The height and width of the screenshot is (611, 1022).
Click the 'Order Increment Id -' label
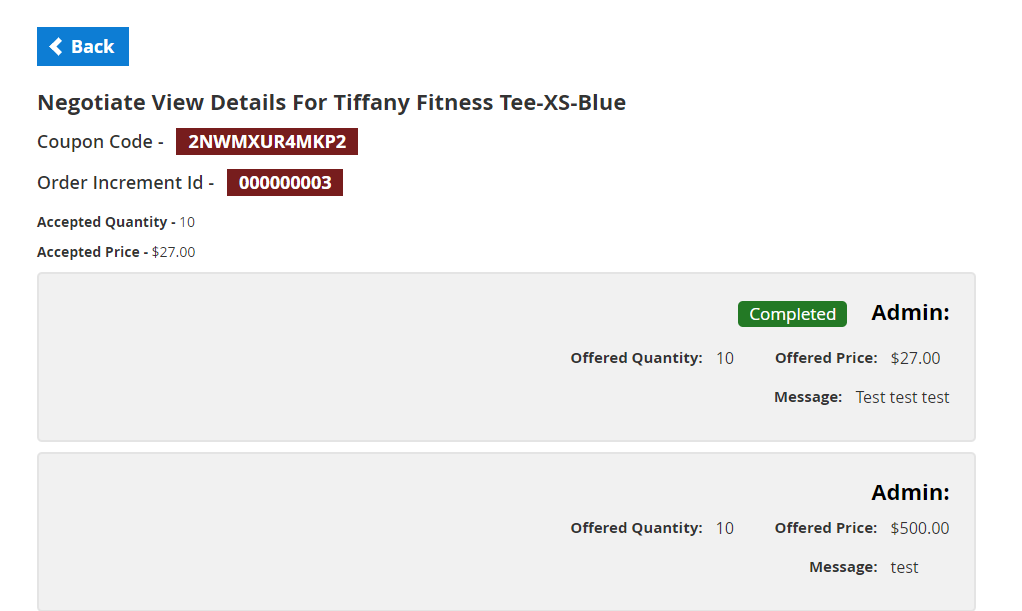[125, 183]
